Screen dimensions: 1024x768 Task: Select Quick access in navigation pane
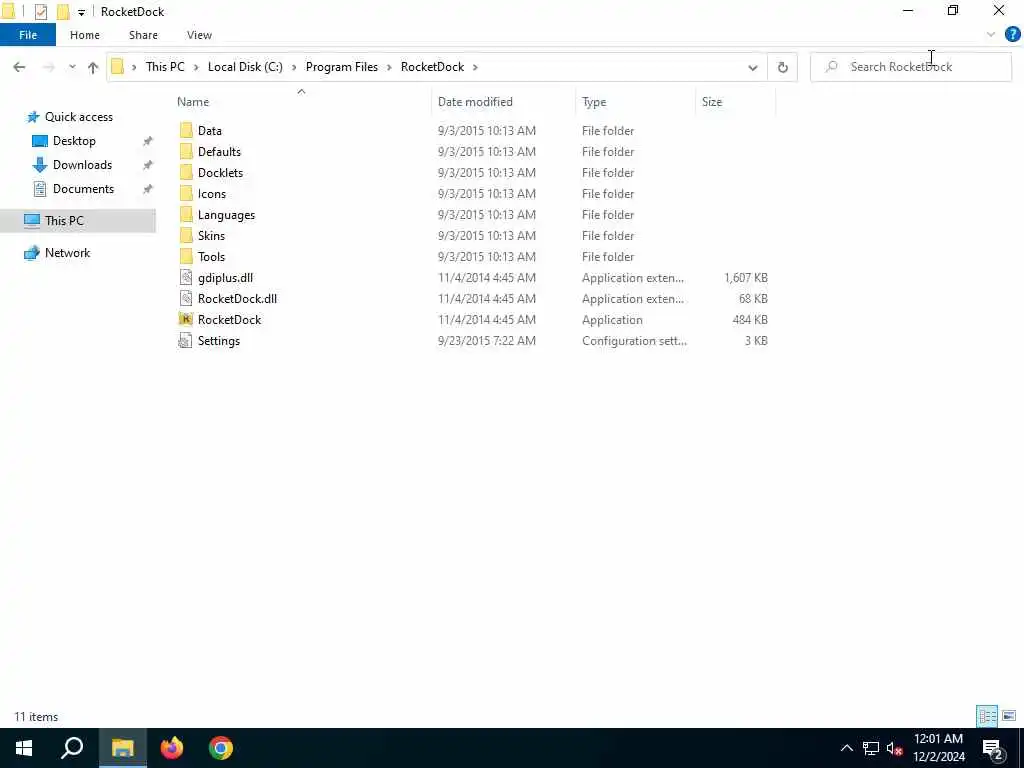click(78, 117)
